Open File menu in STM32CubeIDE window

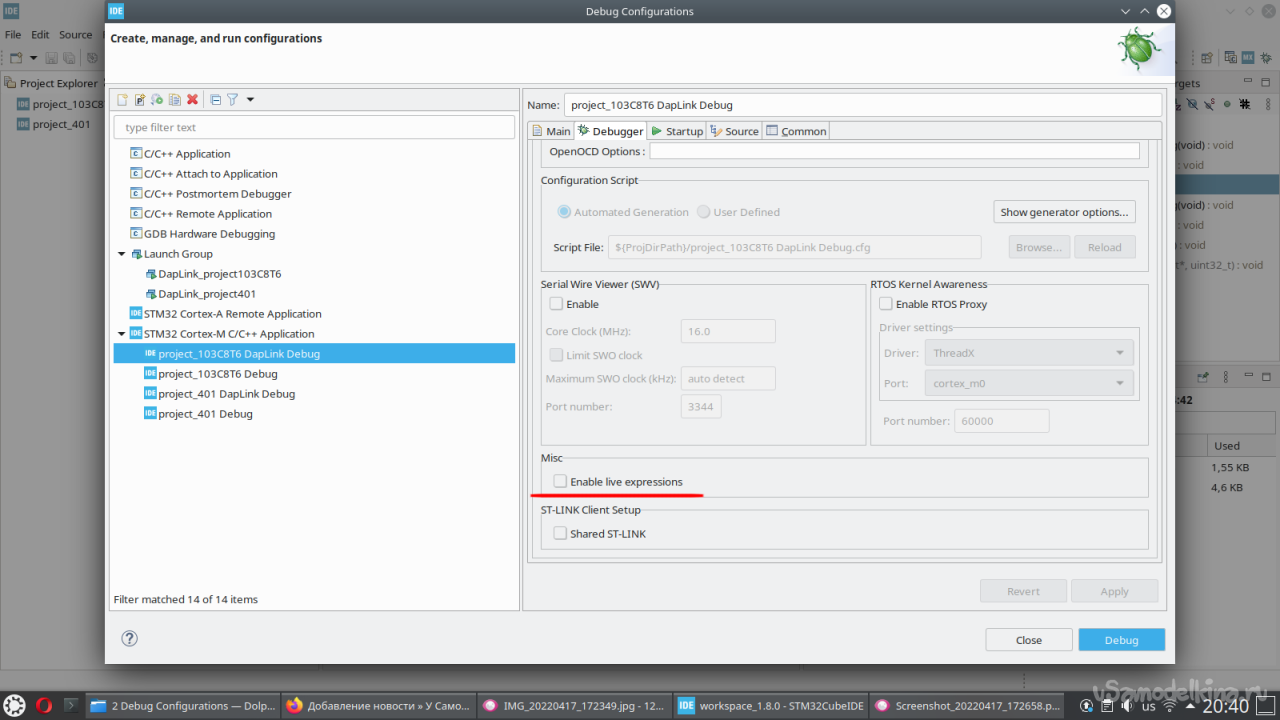[13, 35]
